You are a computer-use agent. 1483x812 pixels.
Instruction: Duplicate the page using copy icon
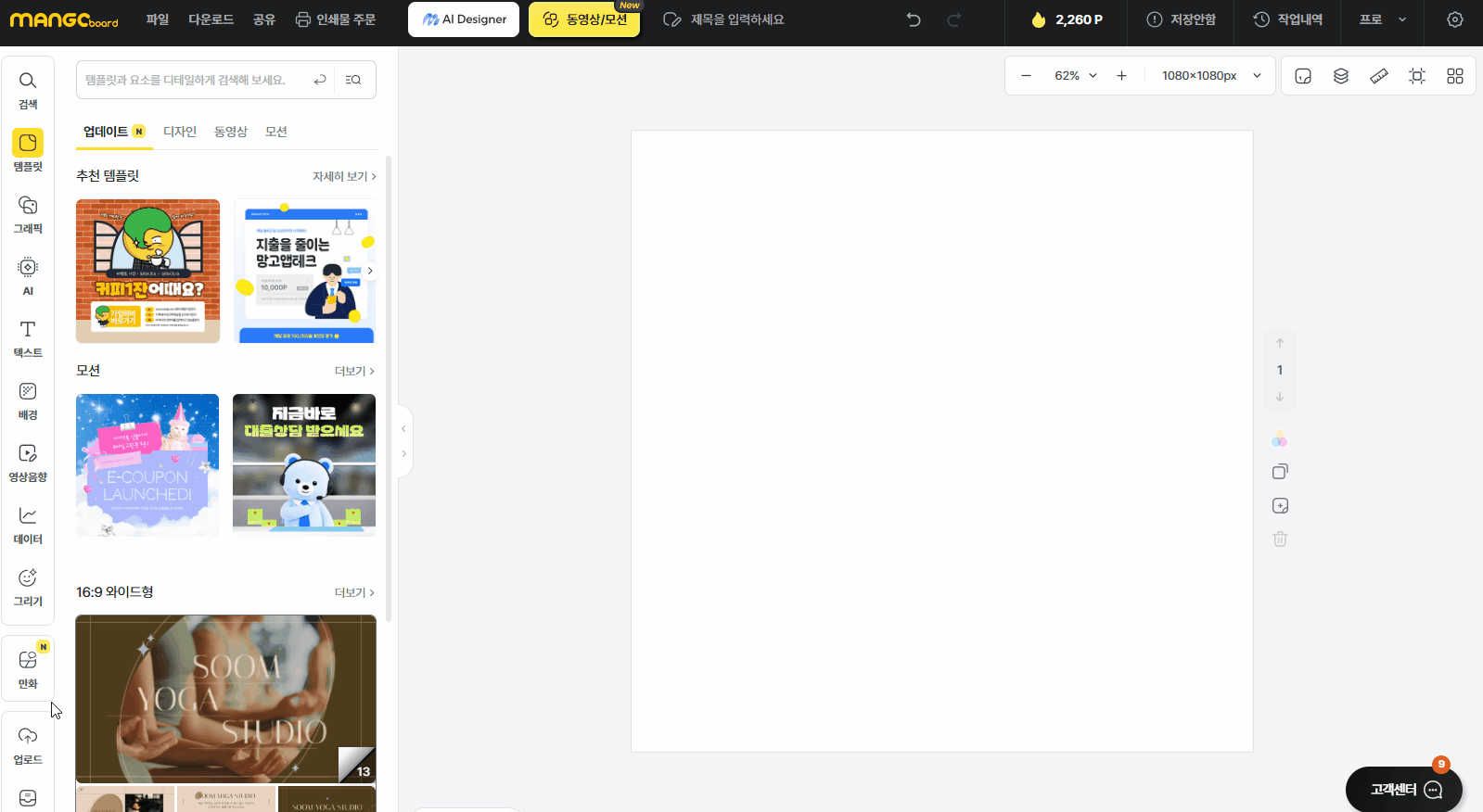click(x=1280, y=472)
